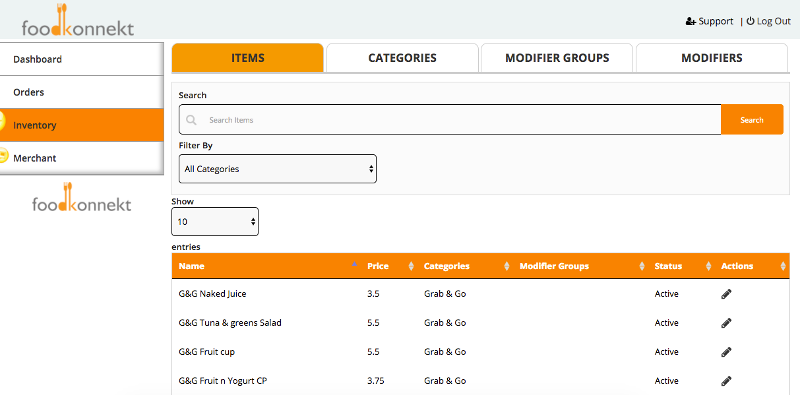Click the G&G Fruit cup name cell
Image resolution: width=800 pixels, height=395 pixels.
(x=207, y=352)
